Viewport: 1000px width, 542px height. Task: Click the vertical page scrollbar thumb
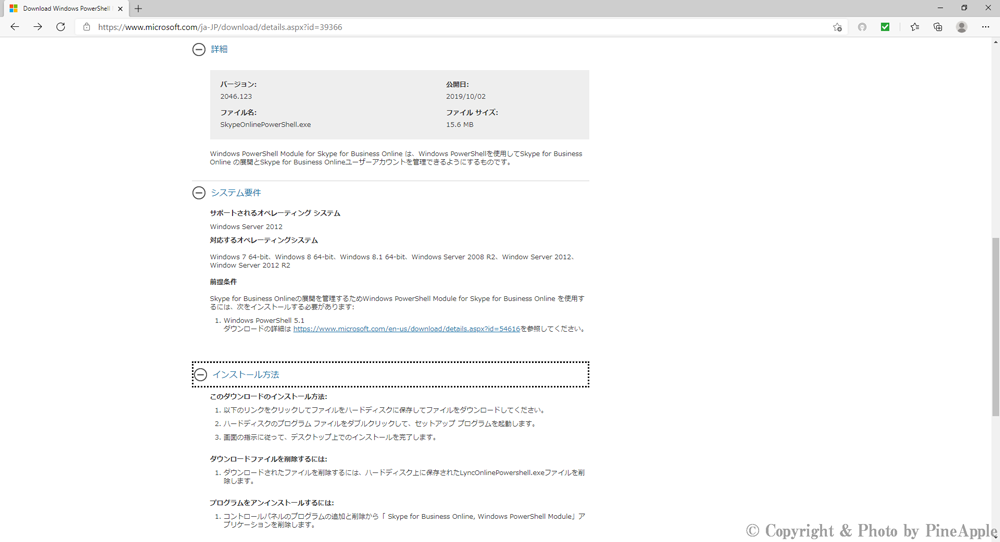pyautogui.click(x=995, y=326)
